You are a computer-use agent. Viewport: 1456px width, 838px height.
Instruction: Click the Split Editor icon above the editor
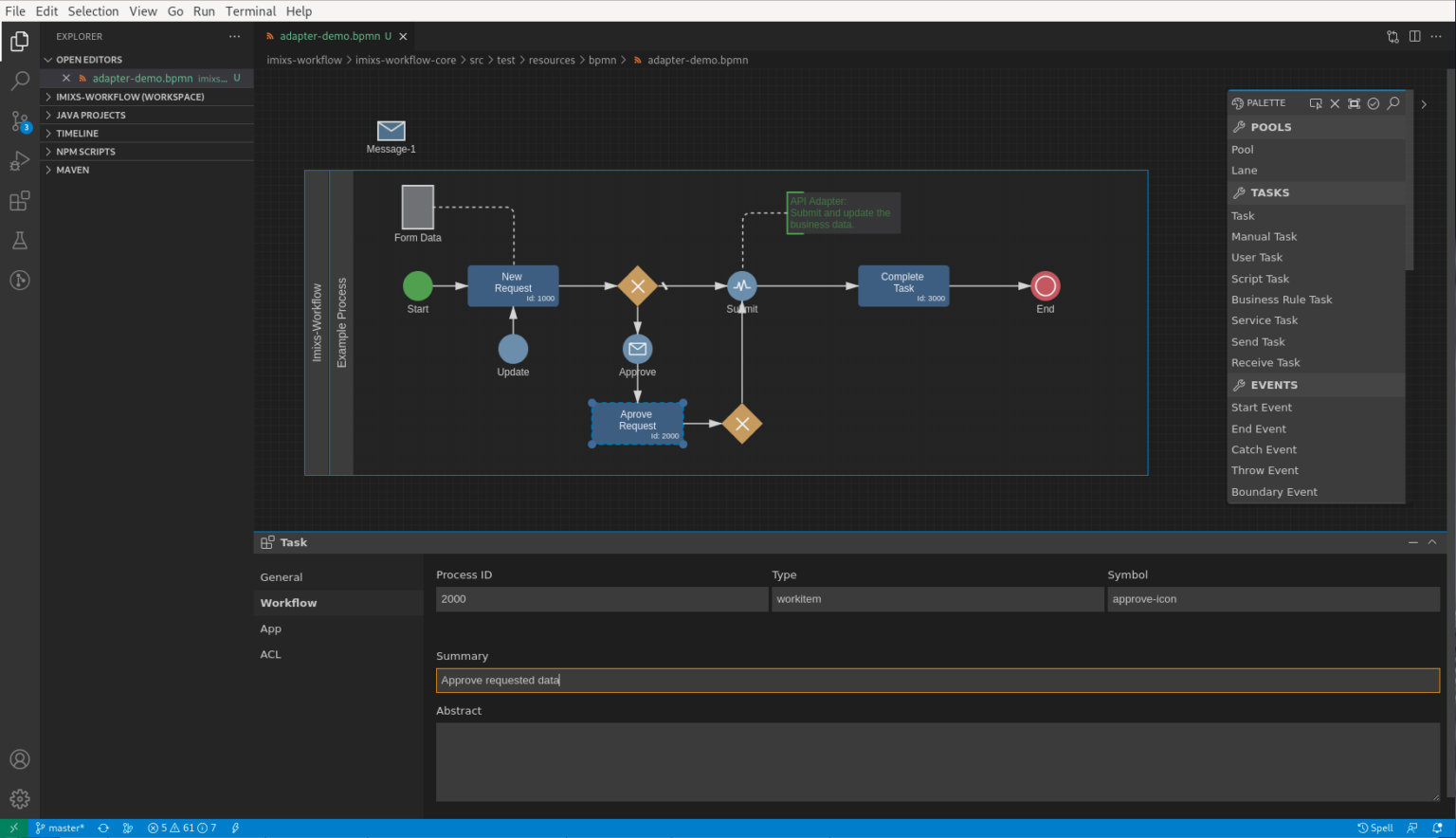click(x=1414, y=35)
